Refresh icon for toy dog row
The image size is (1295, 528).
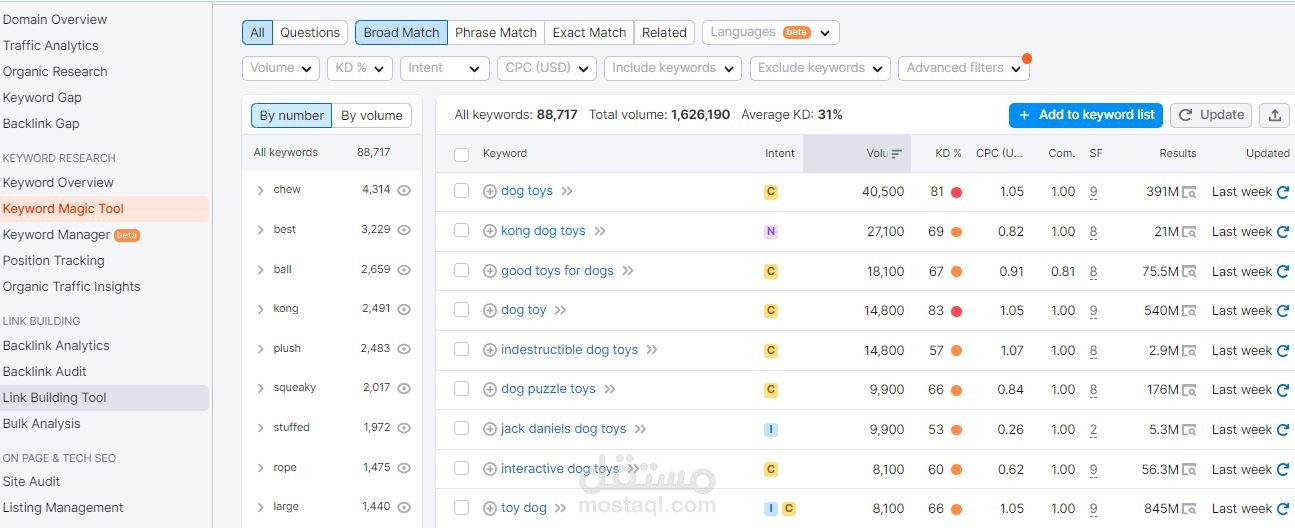[1283, 509]
